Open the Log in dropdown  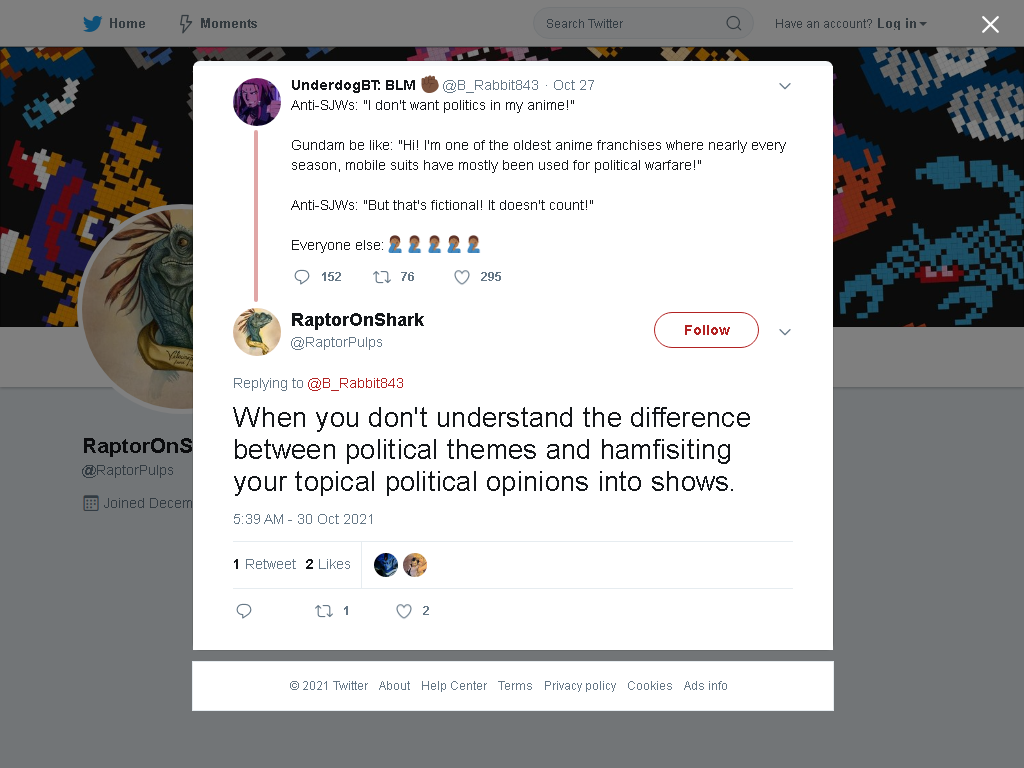tap(902, 24)
